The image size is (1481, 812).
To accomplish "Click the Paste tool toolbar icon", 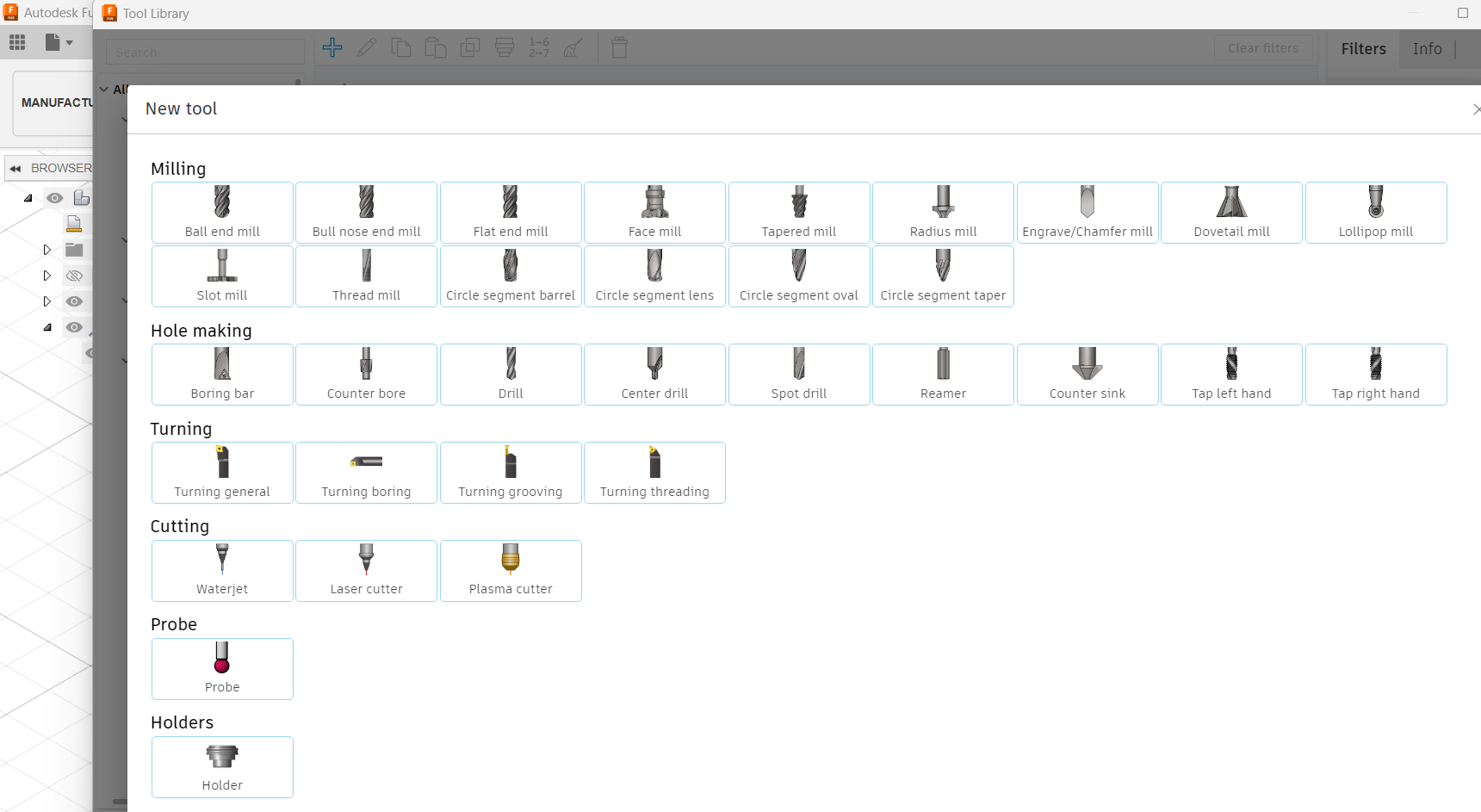I will click(436, 47).
